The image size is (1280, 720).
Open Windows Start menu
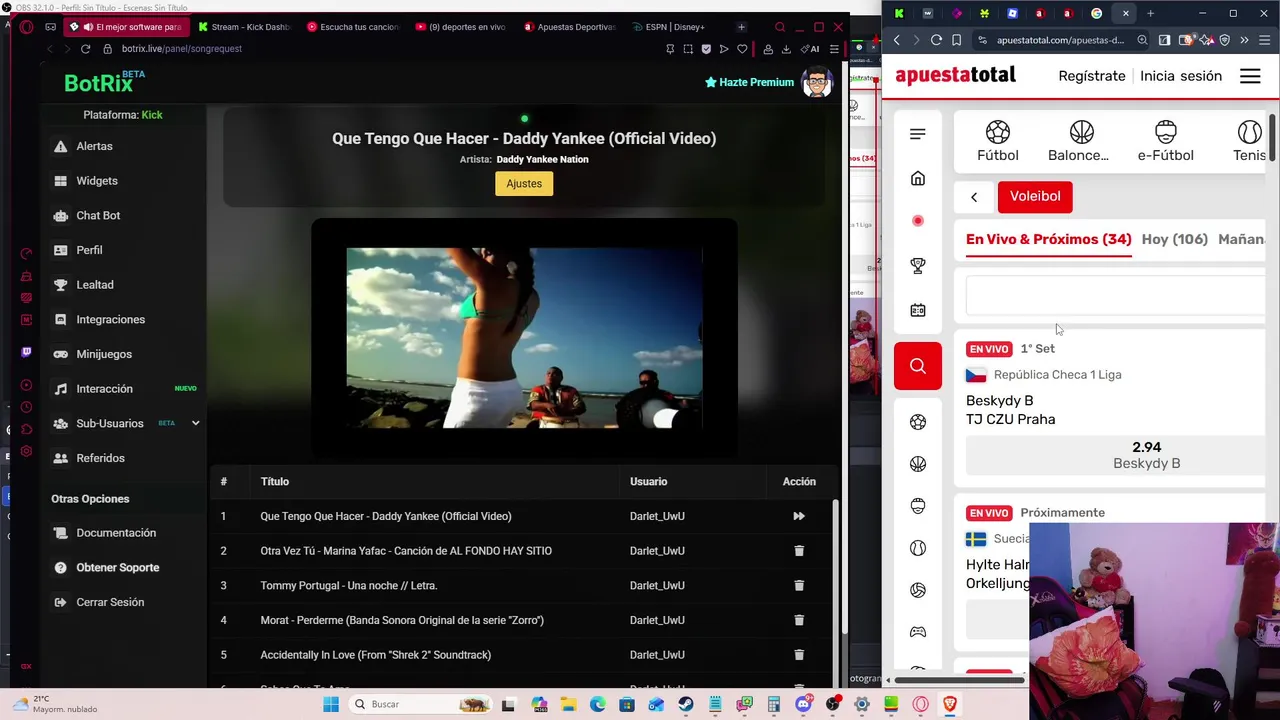pyautogui.click(x=331, y=704)
